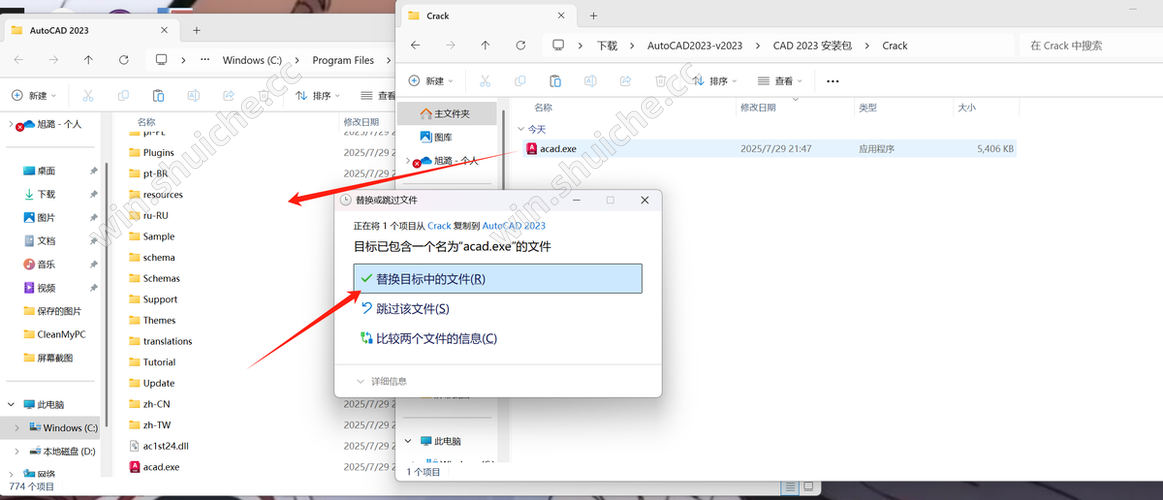Click Program Files in AutoCAD 2023 breadcrumb

tap(343, 60)
